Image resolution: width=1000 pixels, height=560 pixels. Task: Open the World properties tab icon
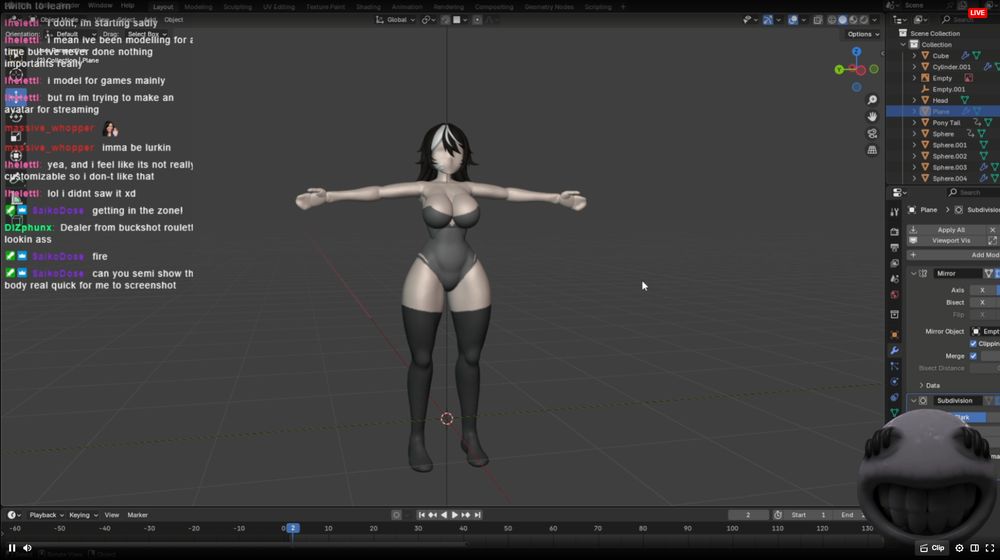(894, 295)
